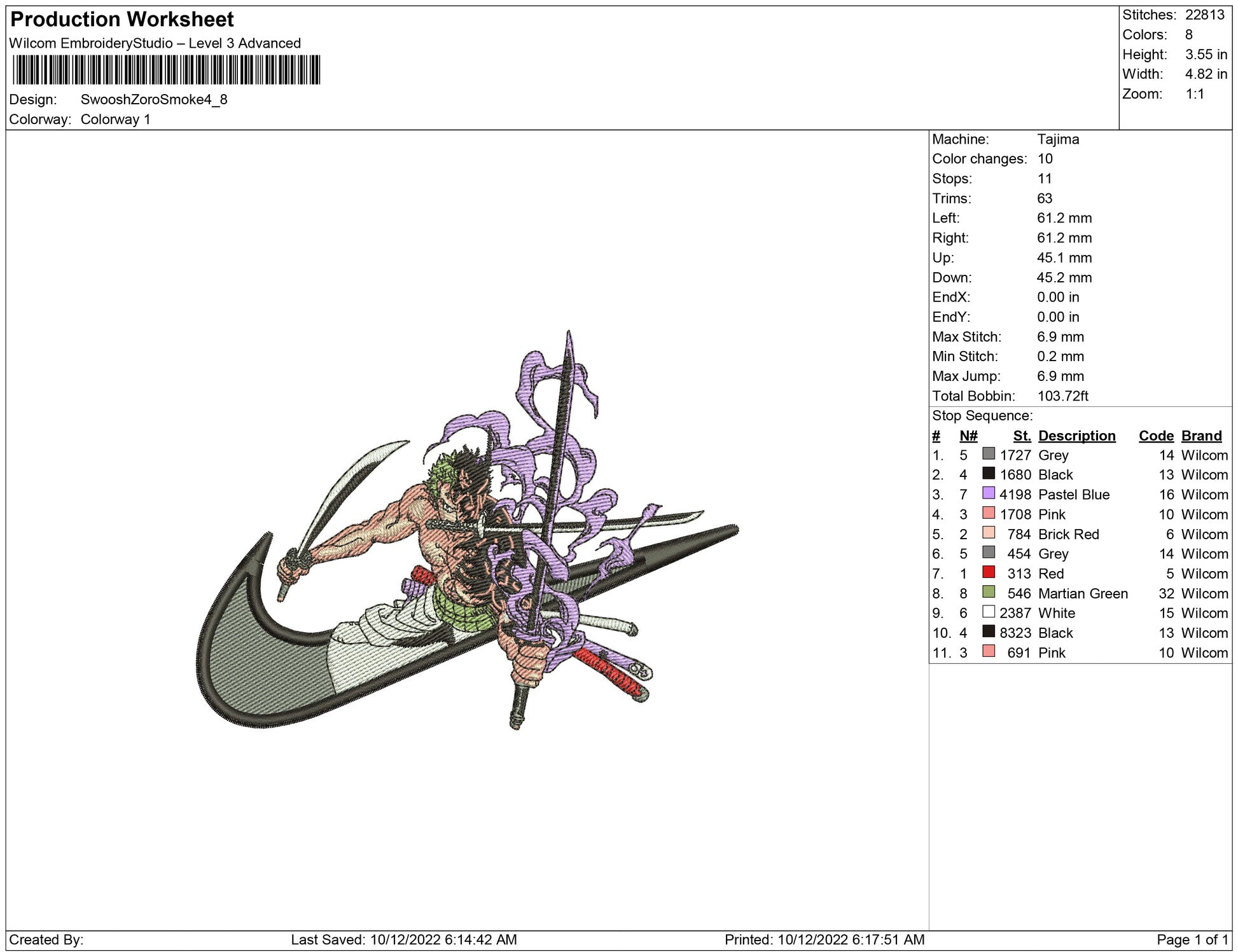The image size is (1238, 952).
Task: Click the N# column header
Action: point(968,436)
